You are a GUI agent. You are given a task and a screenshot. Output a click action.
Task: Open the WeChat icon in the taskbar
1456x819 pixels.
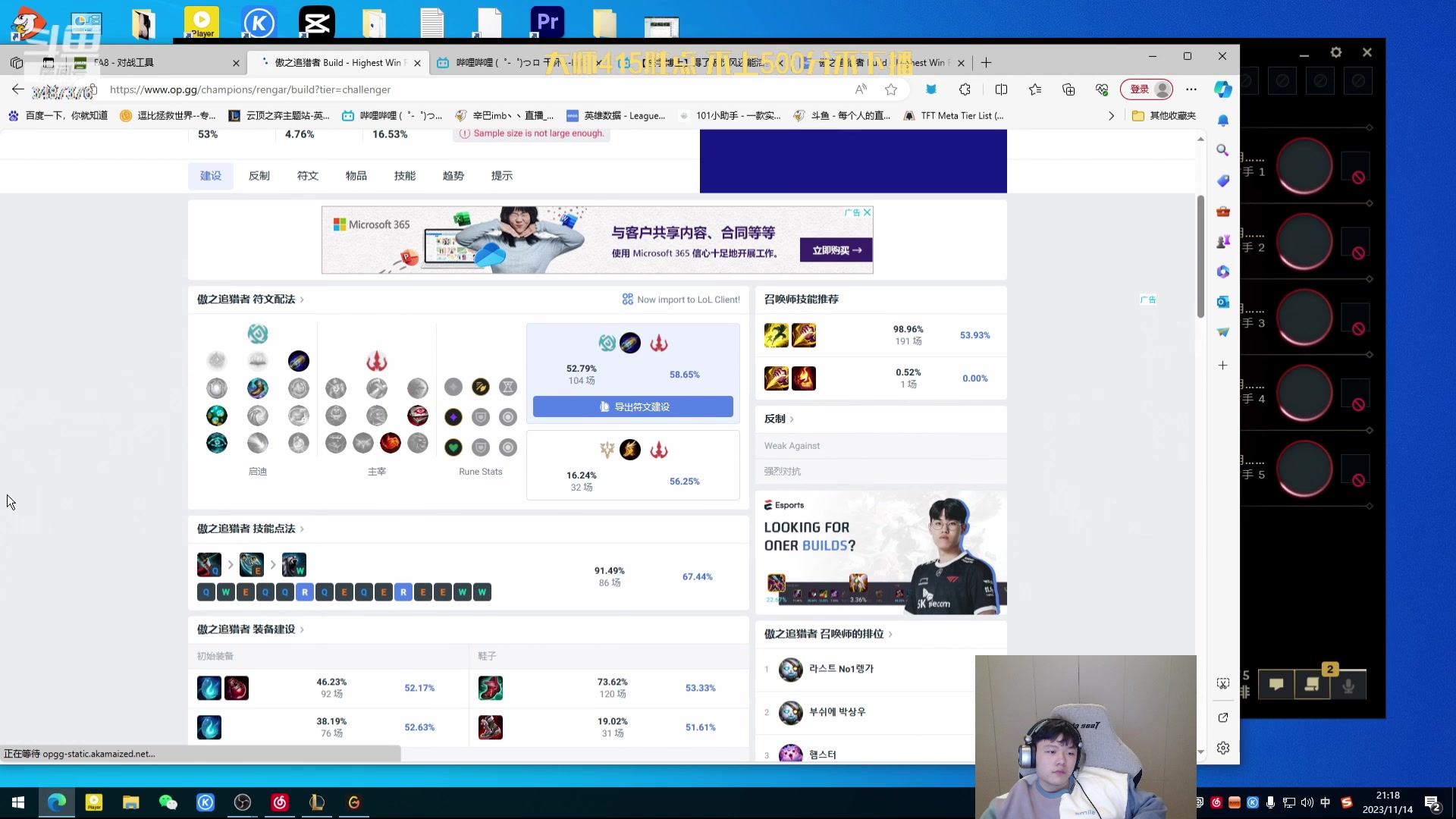[168, 802]
